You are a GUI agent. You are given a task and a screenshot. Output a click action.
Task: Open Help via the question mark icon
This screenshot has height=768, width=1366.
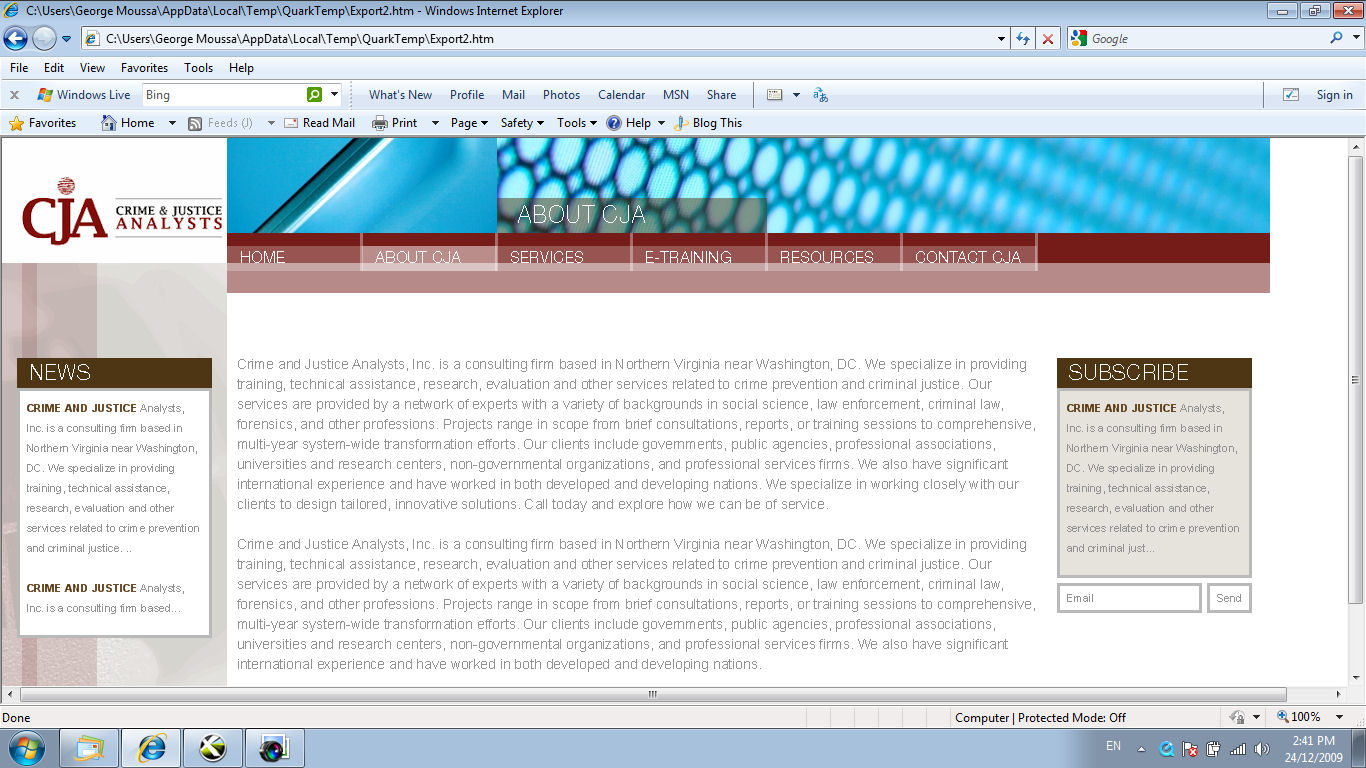613,122
